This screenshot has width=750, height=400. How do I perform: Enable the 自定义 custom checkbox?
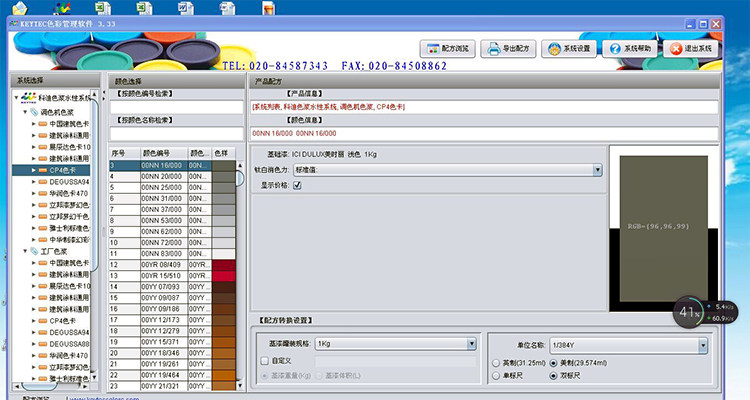[x=263, y=360]
